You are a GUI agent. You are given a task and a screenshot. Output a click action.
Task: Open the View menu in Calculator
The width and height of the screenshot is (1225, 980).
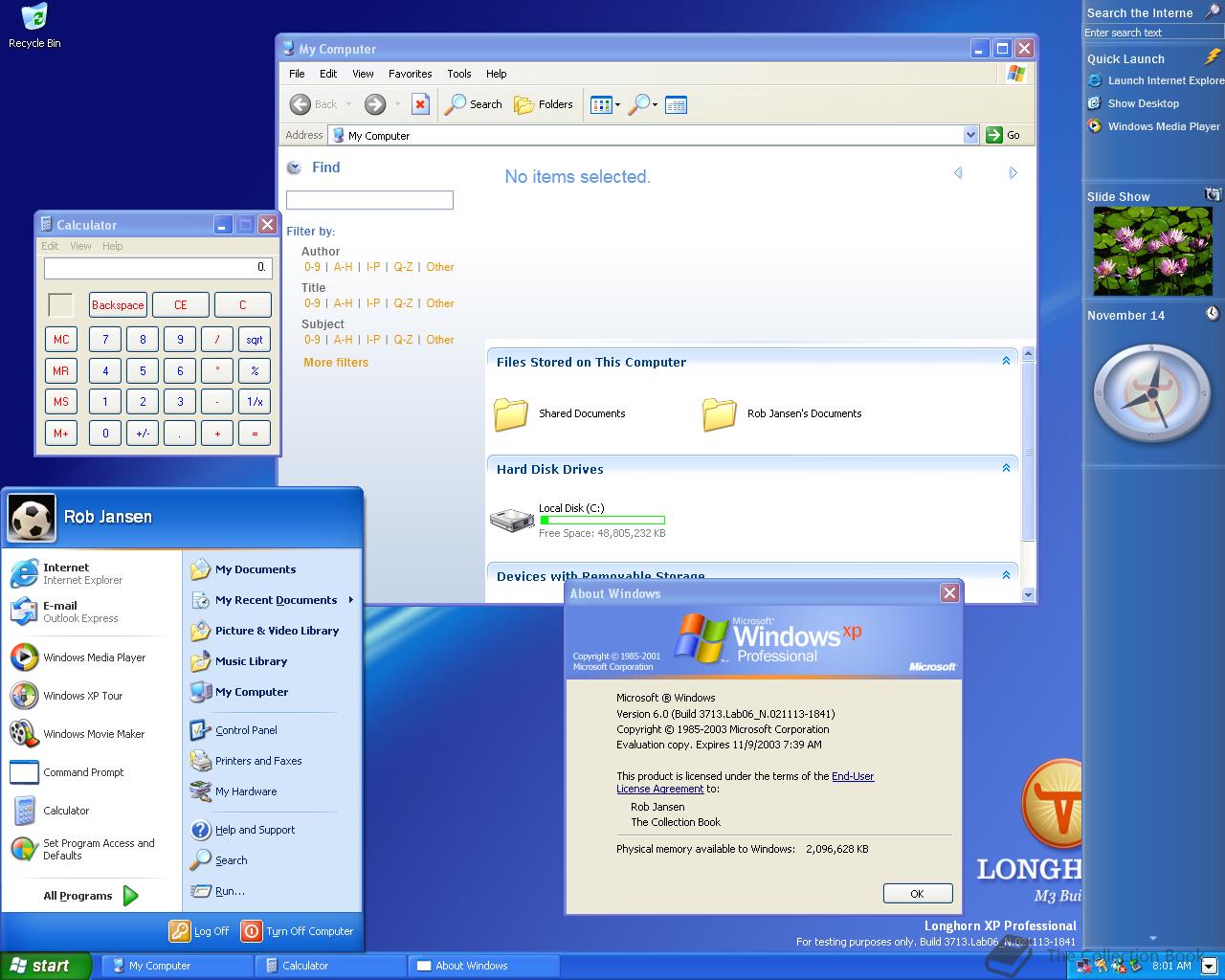81,246
